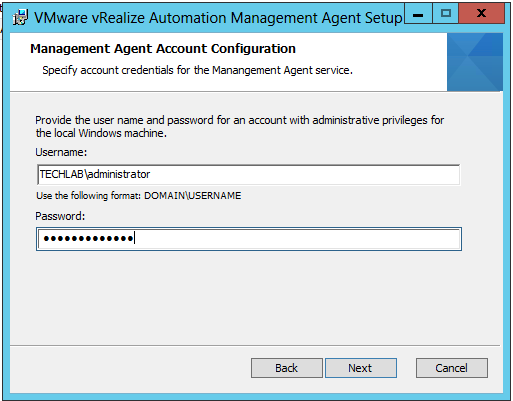The image size is (513, 401).
Task: Go Back to previous setup page
Action: tap(287, 368)
